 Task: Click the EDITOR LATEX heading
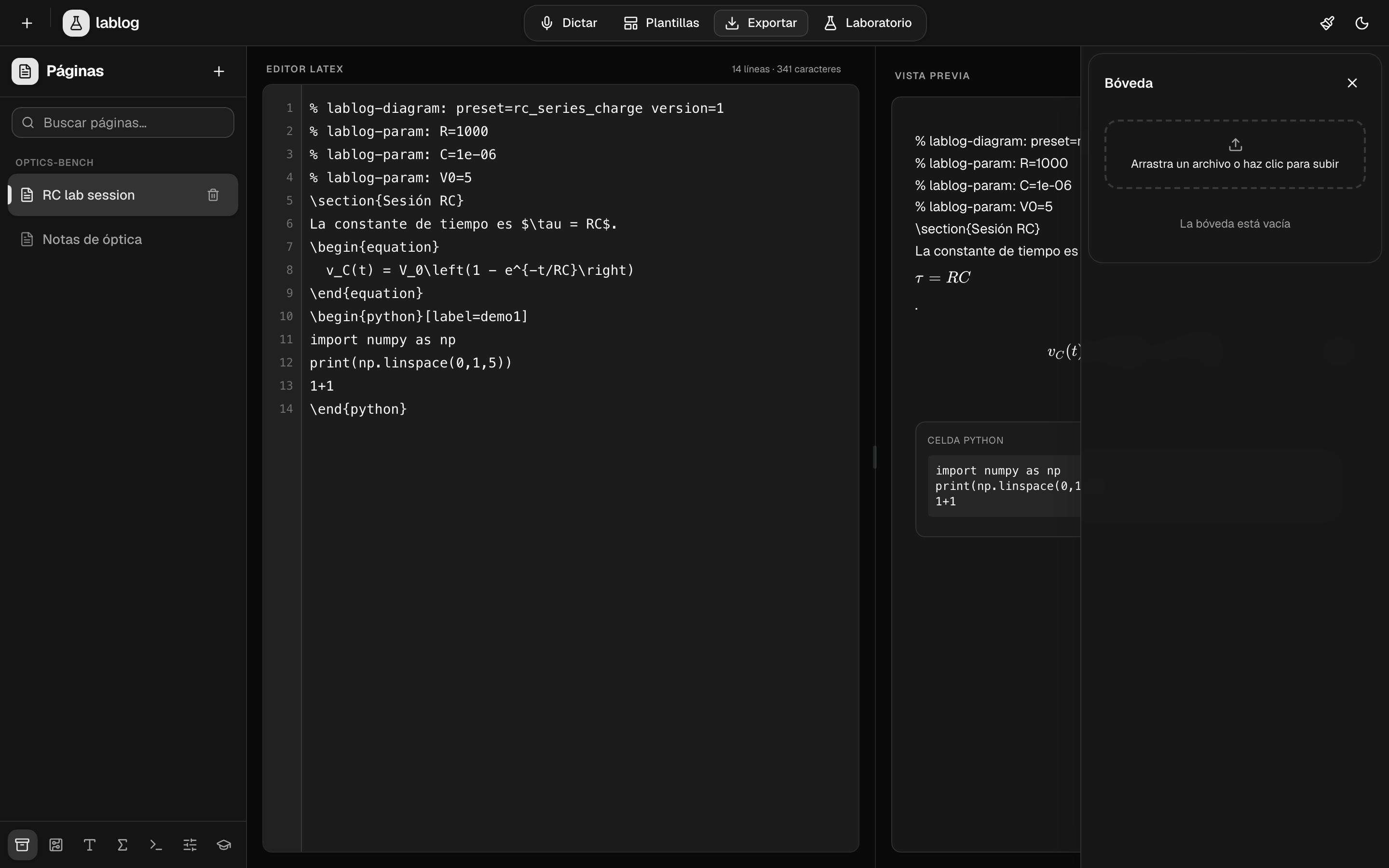coord(305,69)
